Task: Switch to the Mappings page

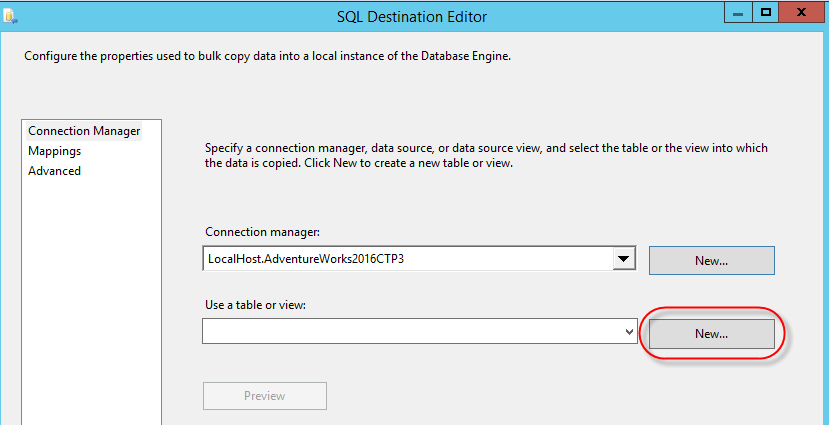Action: (x=55, y=151)
